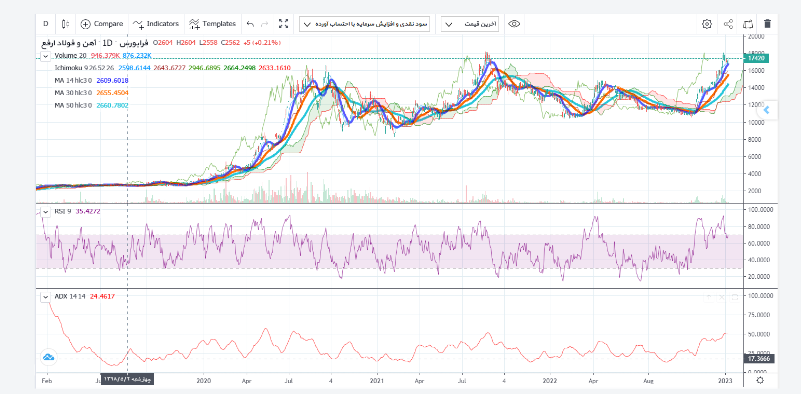Viewport: 801px width, 394px height.
Task: Undo the last chart action
Action: (x=250, y=24)
